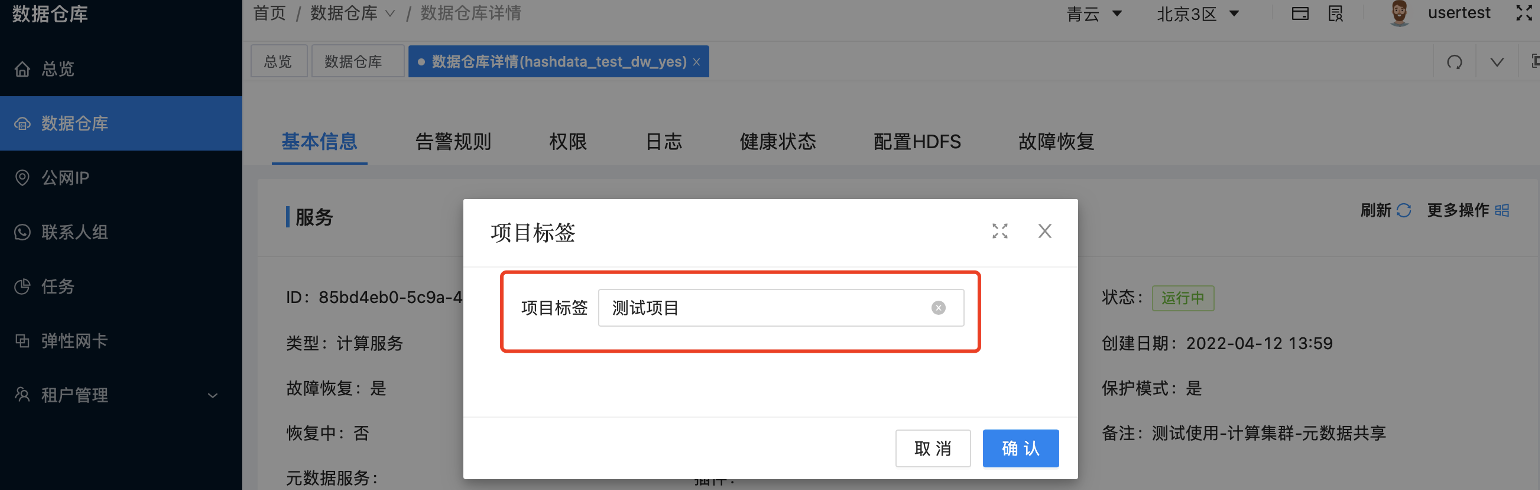Open the 数据仓库 breadcrumb dropdown
Viewport: 1540px width, 490px height.
pos(353,13)
